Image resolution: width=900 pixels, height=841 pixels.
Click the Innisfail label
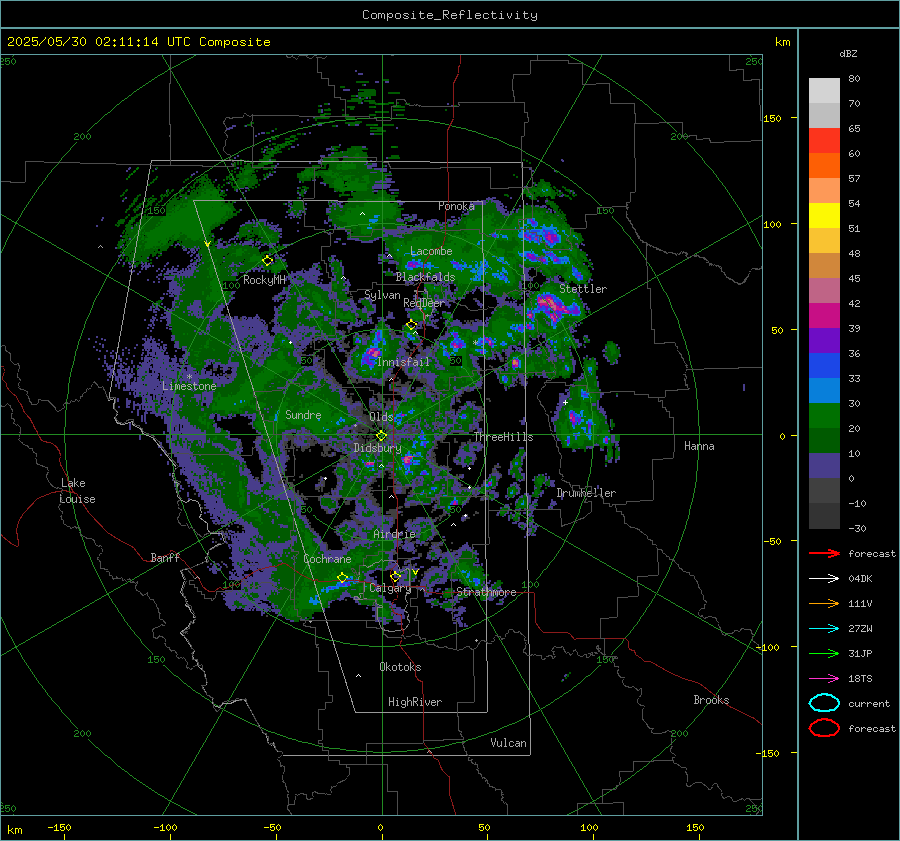(x=403, y=362)
